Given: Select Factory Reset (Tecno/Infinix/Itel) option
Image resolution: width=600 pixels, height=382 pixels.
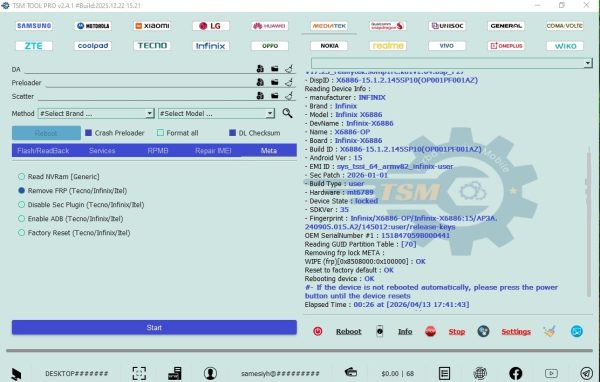Looking at the screenshot, I should point(21,233).
